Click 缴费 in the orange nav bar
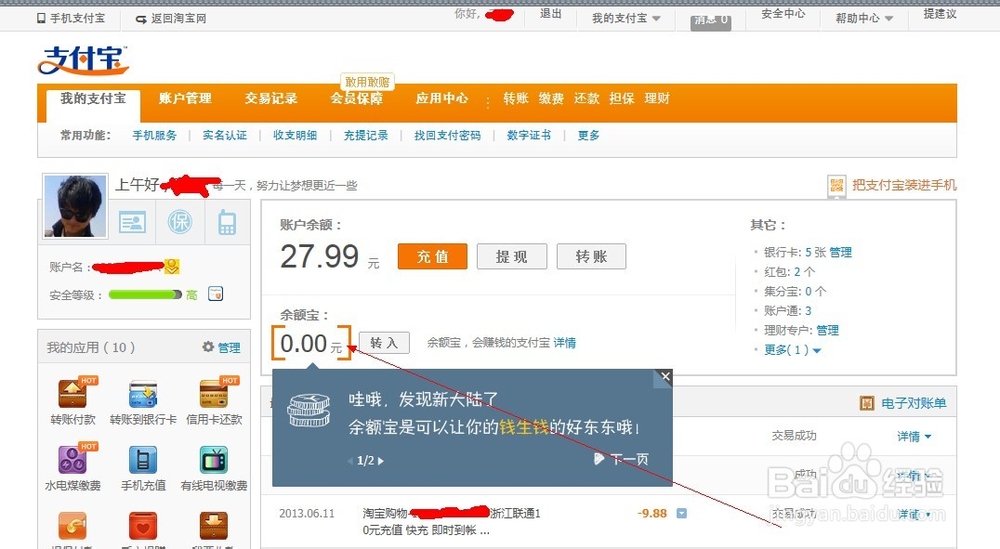Screen dimensions: 1000x549 [551, 98]
